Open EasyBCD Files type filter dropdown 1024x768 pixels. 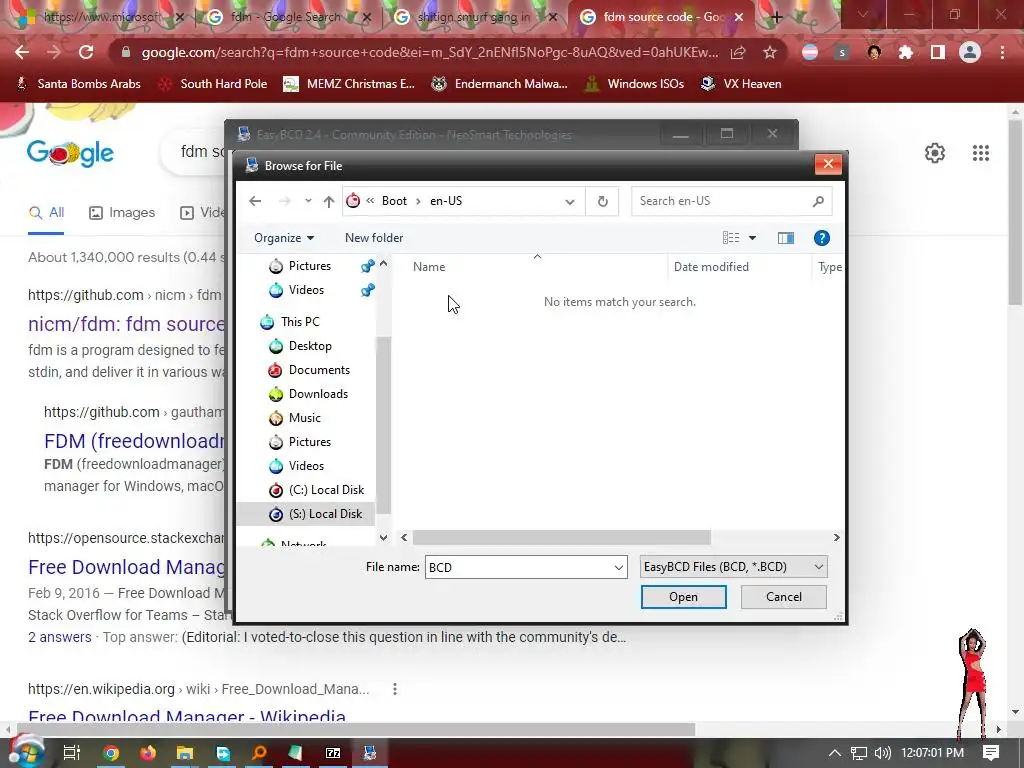733,567
